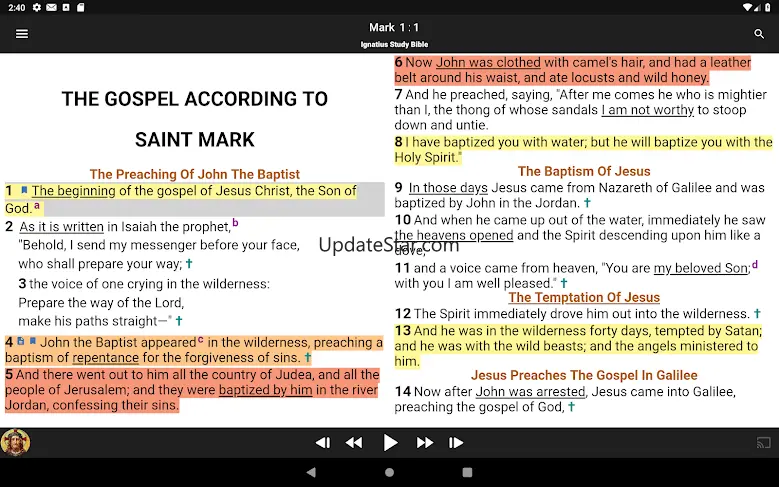This screenshot has width=779, height=487.
Task: Open footnote 'c' after 'John the Baptist appeared'
Action: [x=201, y=339]
